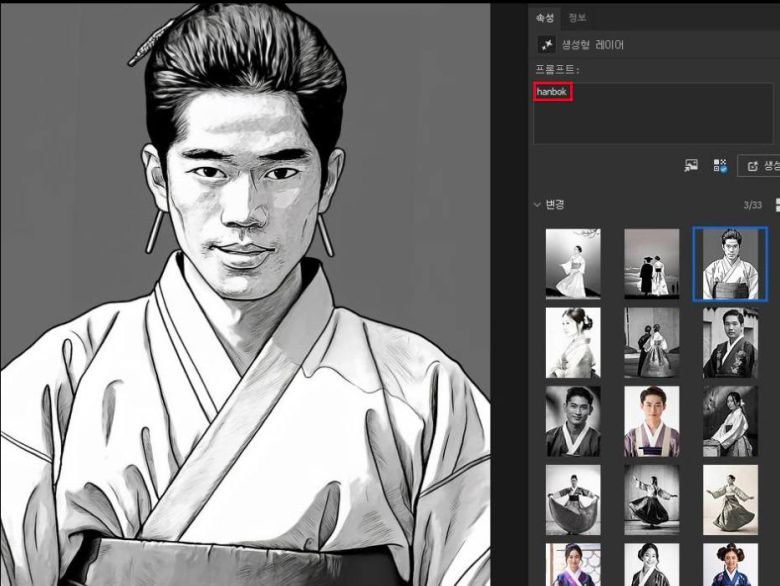Click the generative layer sparkle icon
Viewport: 780px width, 586px height.
pyautogui.click(x=547, y=45)
